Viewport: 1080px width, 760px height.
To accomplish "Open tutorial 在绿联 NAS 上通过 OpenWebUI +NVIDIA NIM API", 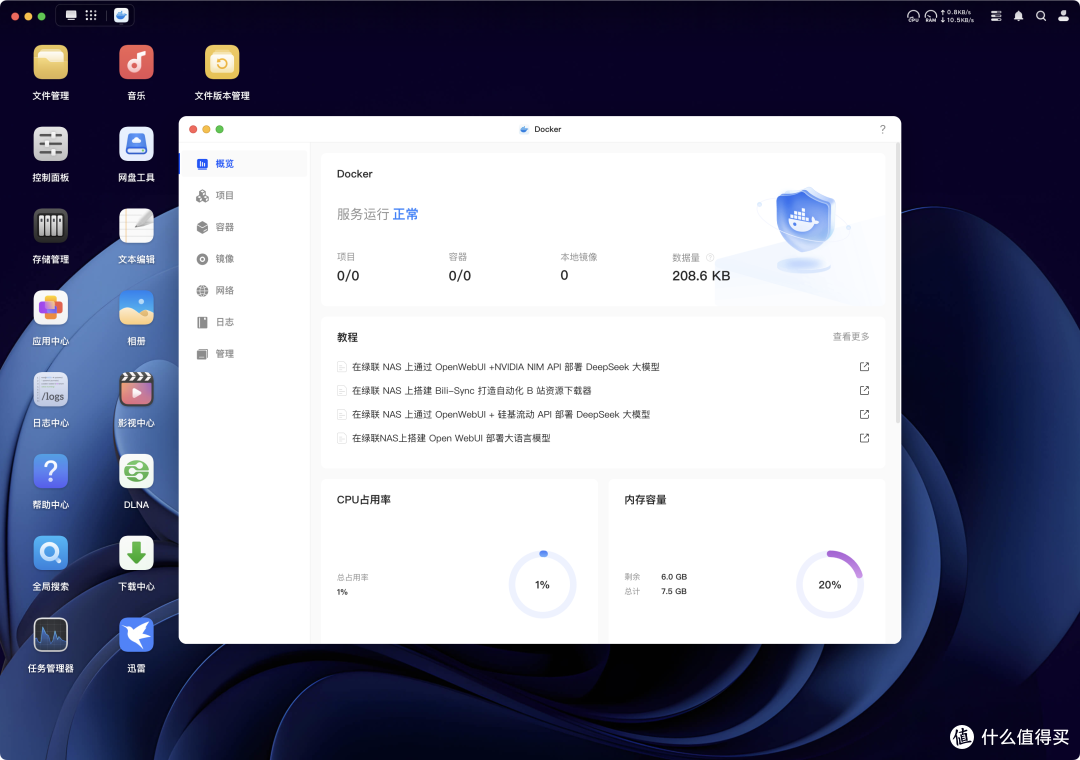I will [506, 367].
